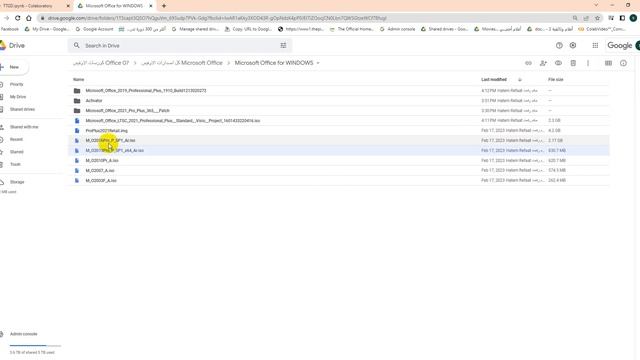Sort by File size column header
Image resolution: width=640 pixels, height=360 pixels.
(x=556, y=80)
